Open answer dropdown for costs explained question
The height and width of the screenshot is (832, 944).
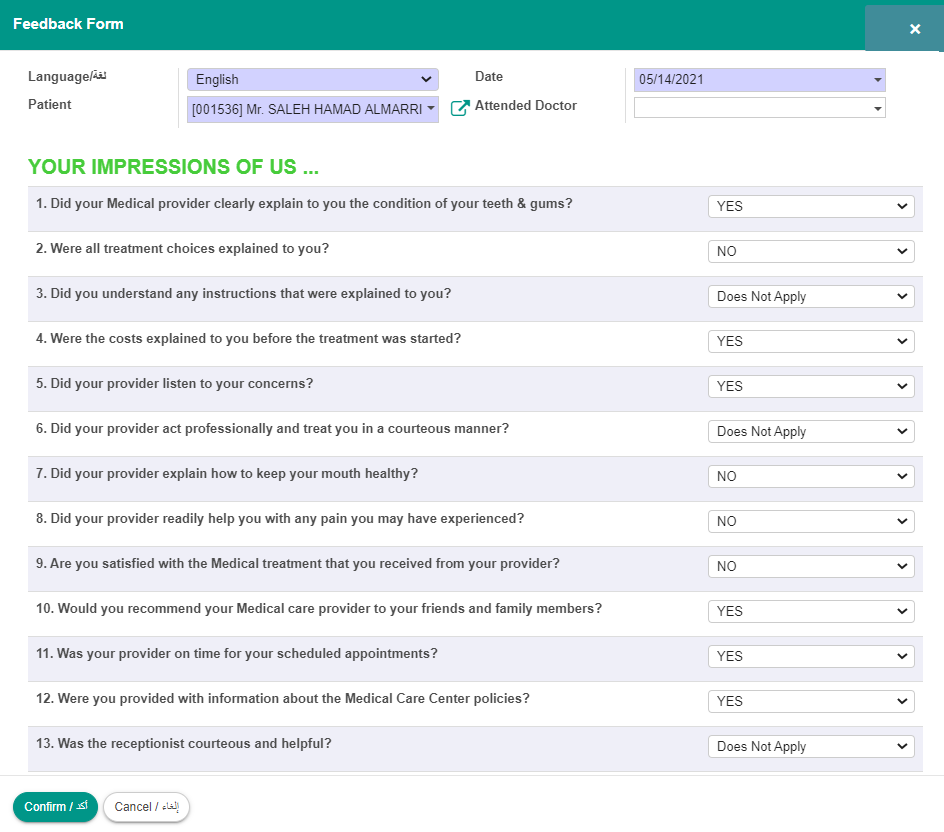(x=811, y=341)
